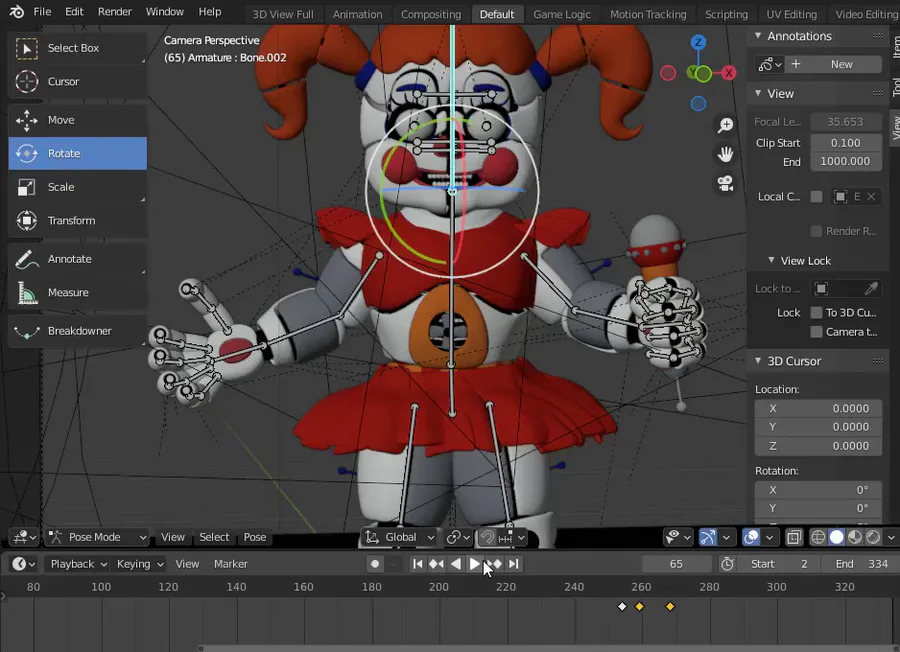
Task: Switch to rendered viewport shading
Action: point(873,537)
